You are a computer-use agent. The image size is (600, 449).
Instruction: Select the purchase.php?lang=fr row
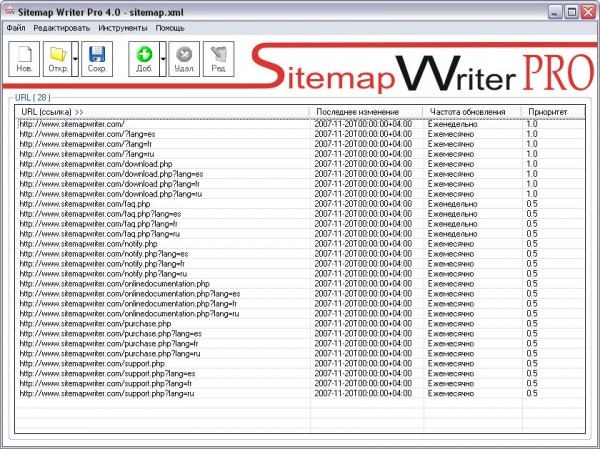301,343
